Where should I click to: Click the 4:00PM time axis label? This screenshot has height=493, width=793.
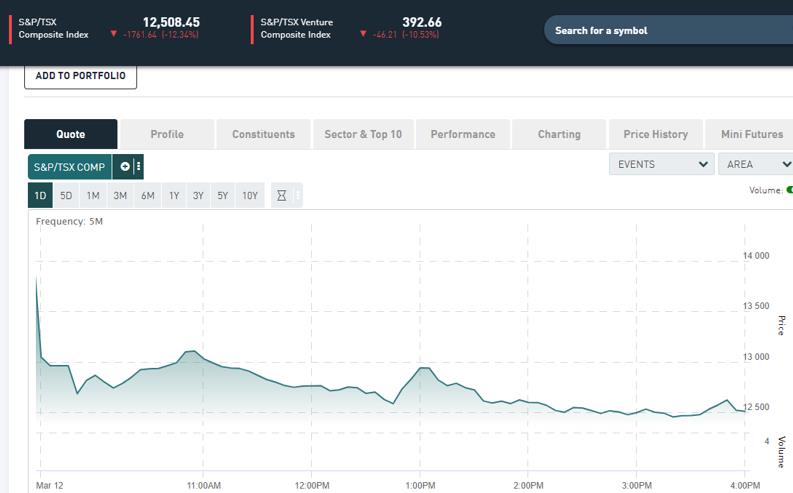tap(745, 485)
